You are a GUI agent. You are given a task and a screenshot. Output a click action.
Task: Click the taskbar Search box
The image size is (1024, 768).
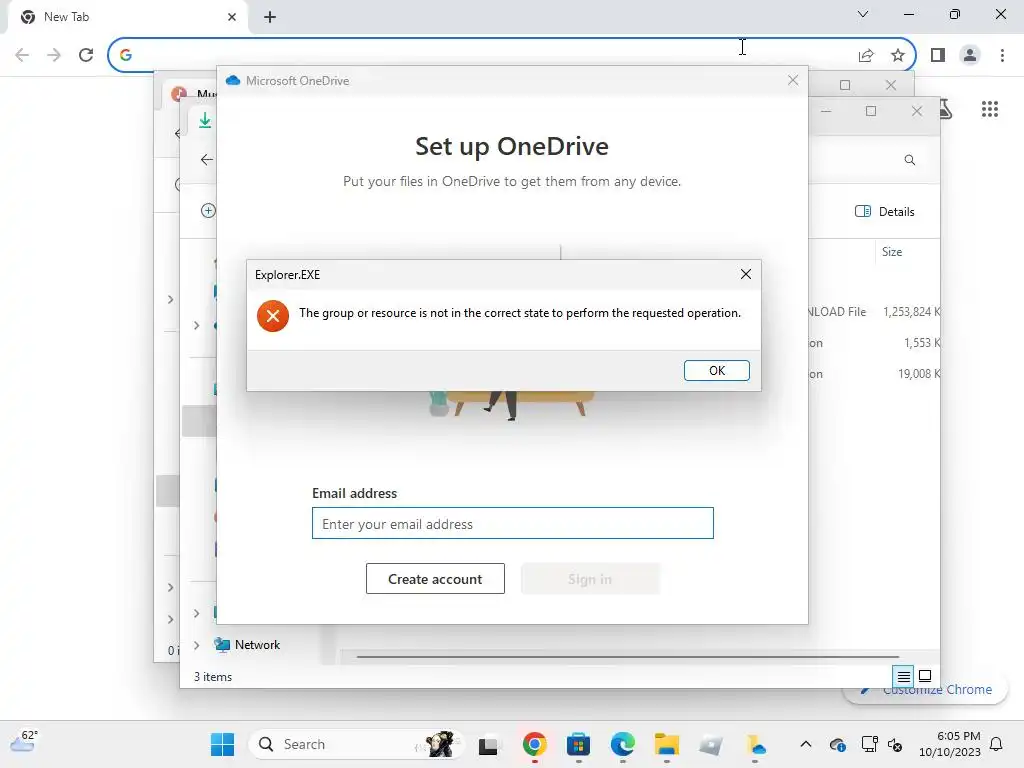click(356, 744)
